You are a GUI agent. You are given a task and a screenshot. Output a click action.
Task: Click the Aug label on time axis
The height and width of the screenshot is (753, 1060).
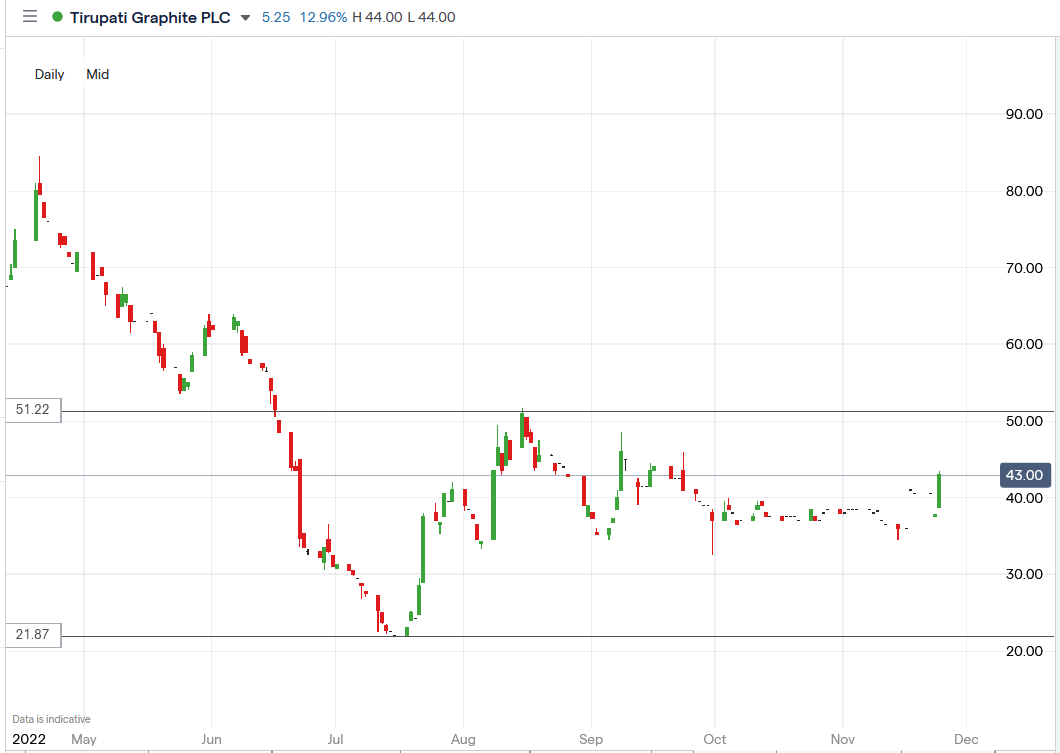[463, 739]
